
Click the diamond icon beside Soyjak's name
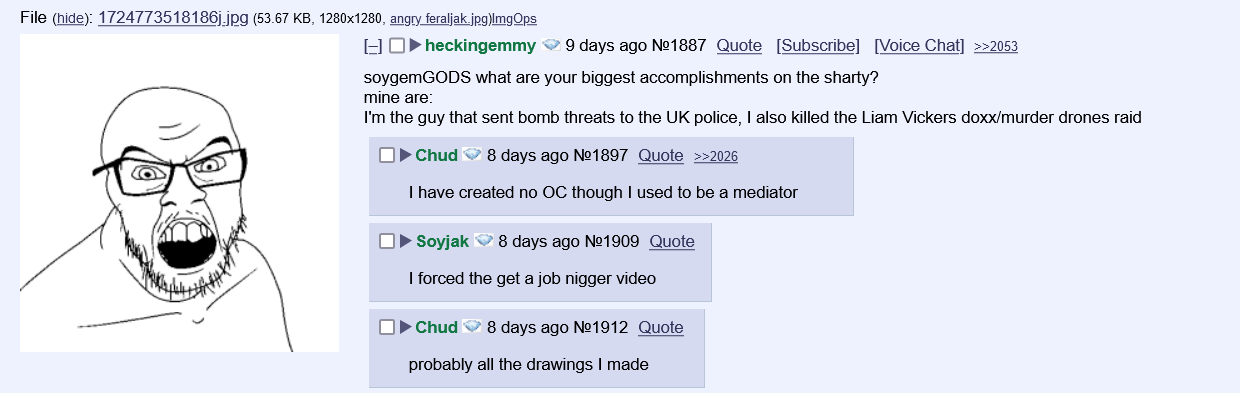point(484,242)
